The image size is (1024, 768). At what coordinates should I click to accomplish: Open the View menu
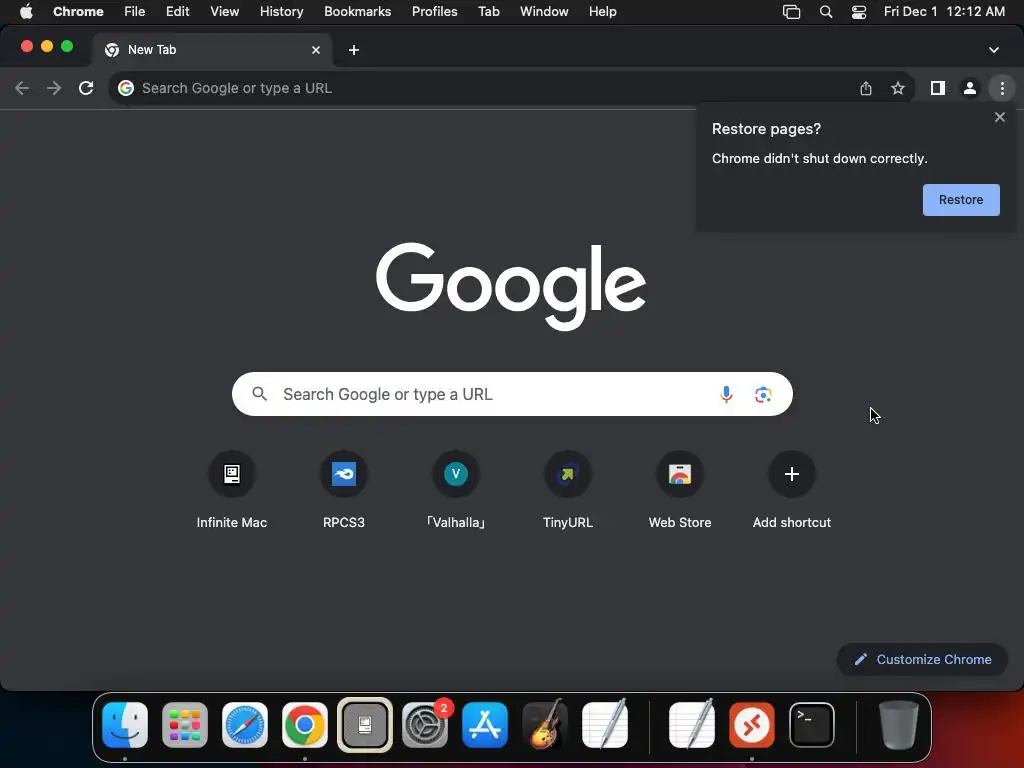[225, 12]
